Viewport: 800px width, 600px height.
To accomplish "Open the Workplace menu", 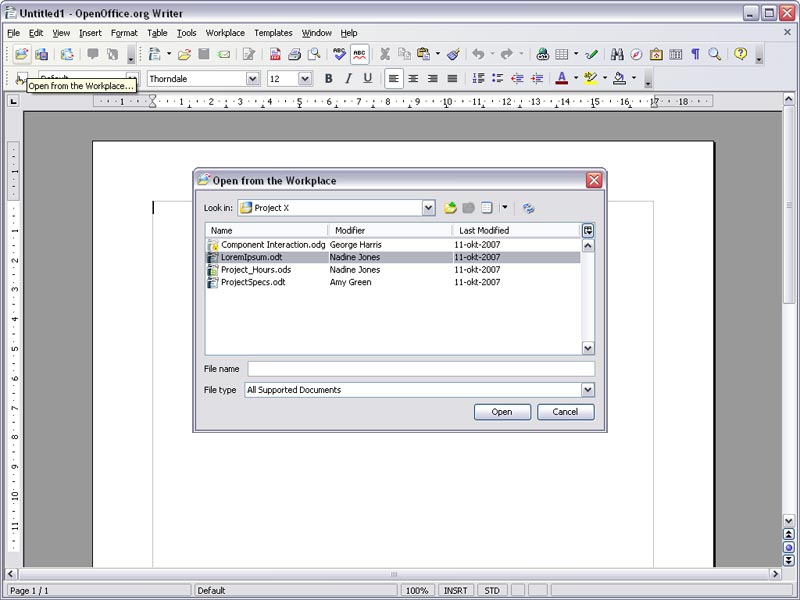I will point(225,33).
